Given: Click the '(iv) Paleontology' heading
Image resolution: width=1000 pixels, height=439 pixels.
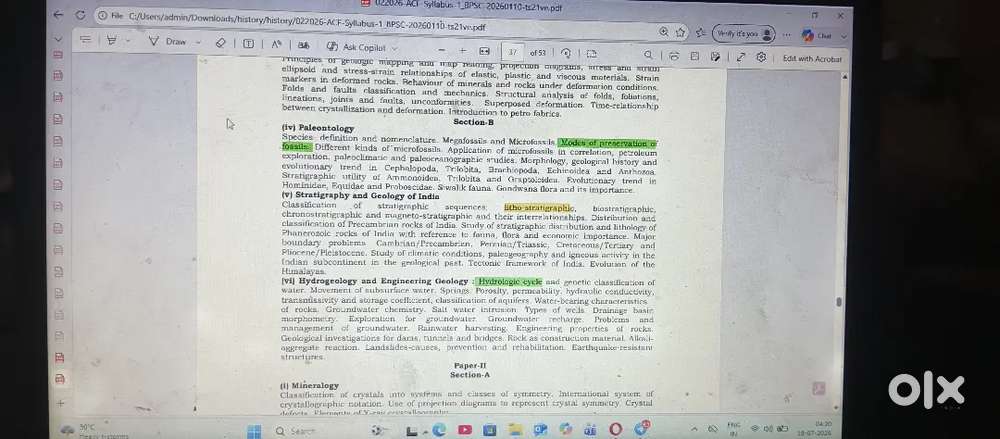Looking at the screenshot, I should click(318, 128).
